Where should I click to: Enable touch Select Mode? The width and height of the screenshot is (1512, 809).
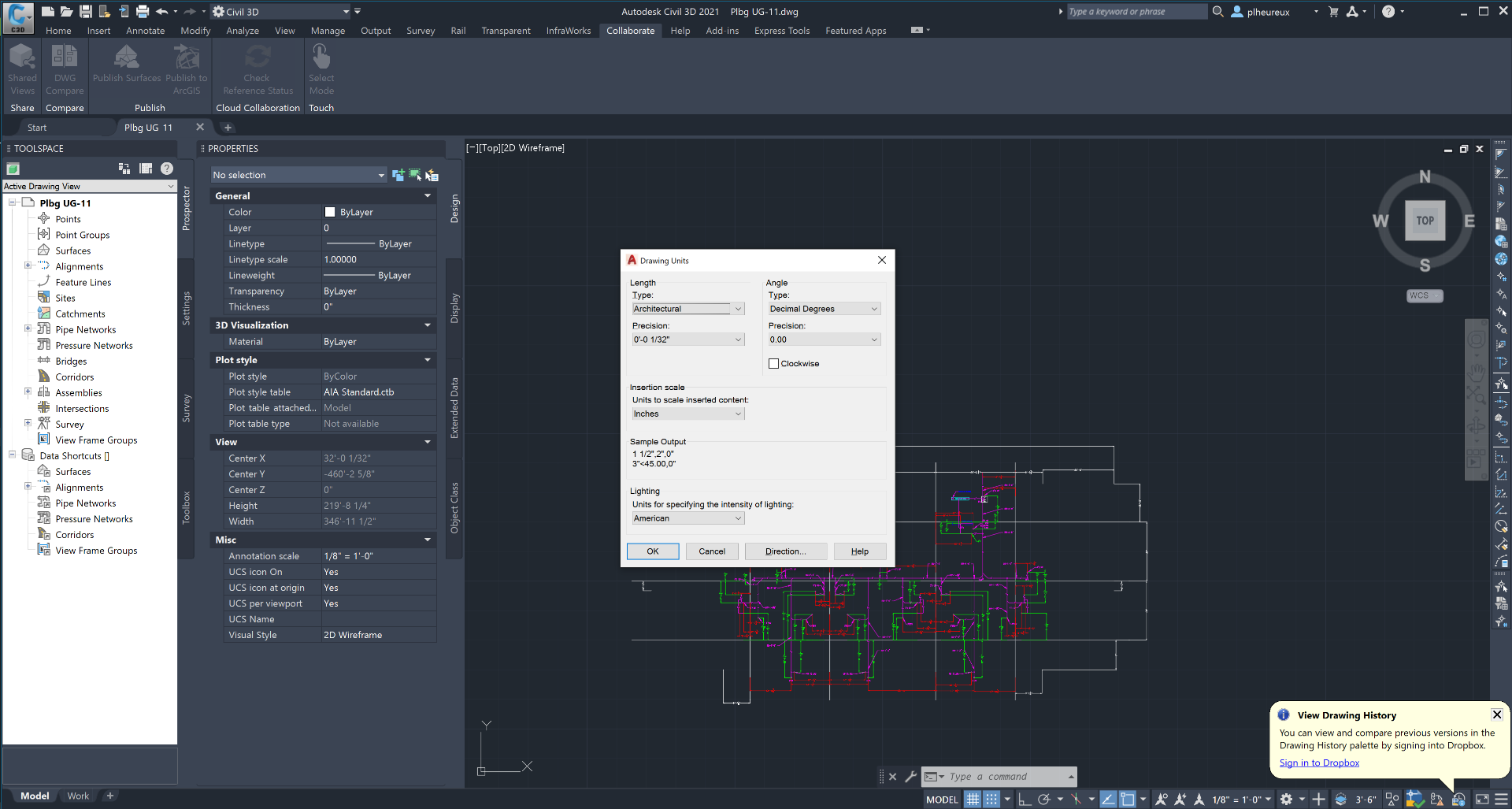coord(321,71)
